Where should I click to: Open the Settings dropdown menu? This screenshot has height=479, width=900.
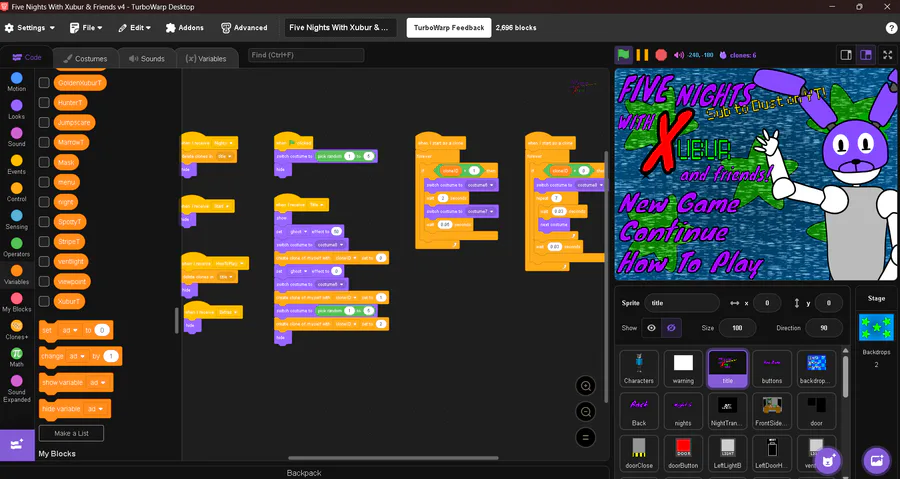30,28
